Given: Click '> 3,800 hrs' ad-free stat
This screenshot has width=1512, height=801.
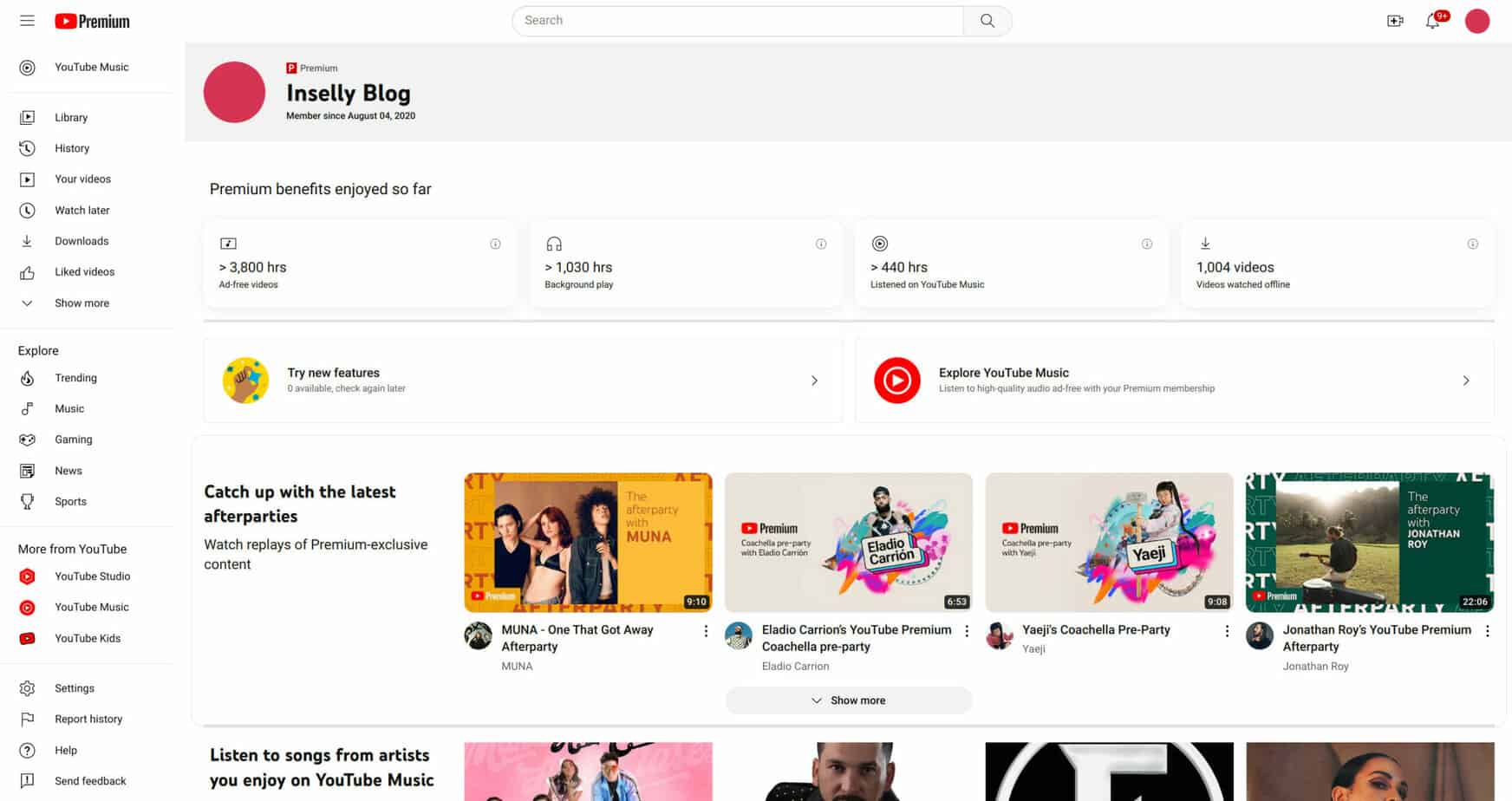Looking at the screenshot, I should (252, 268).
